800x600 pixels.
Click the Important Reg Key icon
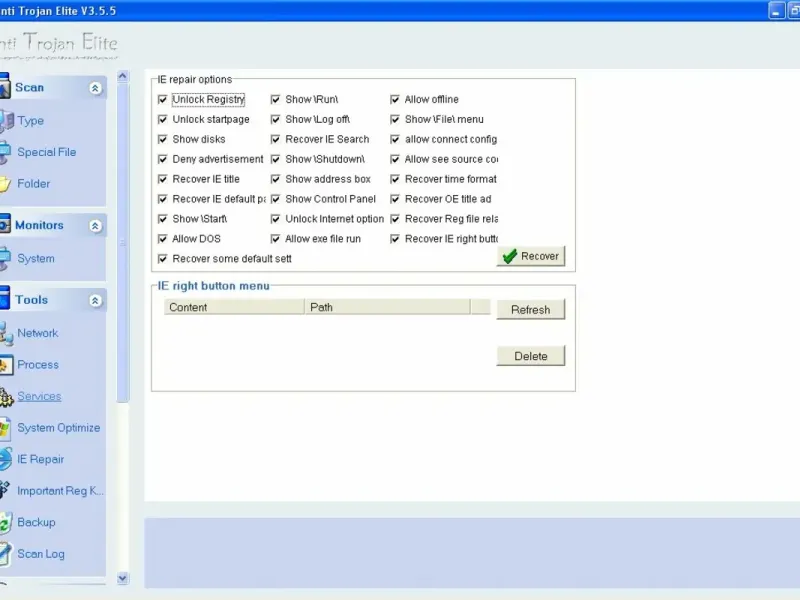click(x=5, y=490)
